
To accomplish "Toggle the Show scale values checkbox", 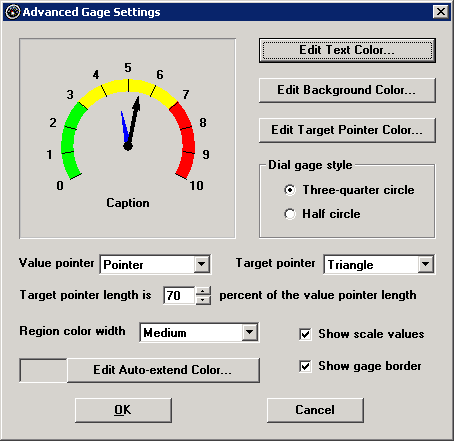I will click(x=305, y=334).
